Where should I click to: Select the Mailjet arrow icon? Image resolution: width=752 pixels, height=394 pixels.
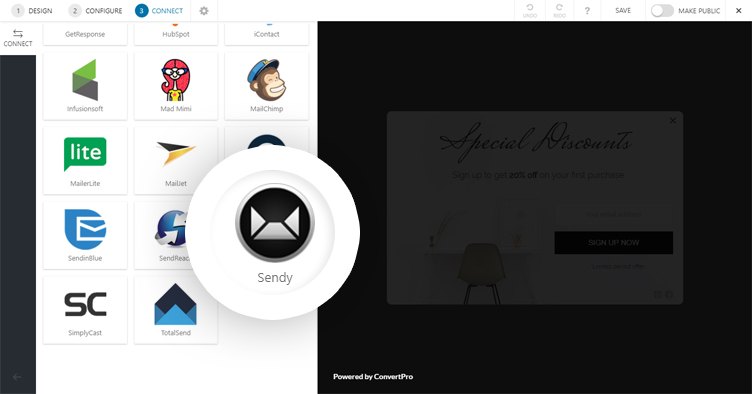[x=176, y=153]
